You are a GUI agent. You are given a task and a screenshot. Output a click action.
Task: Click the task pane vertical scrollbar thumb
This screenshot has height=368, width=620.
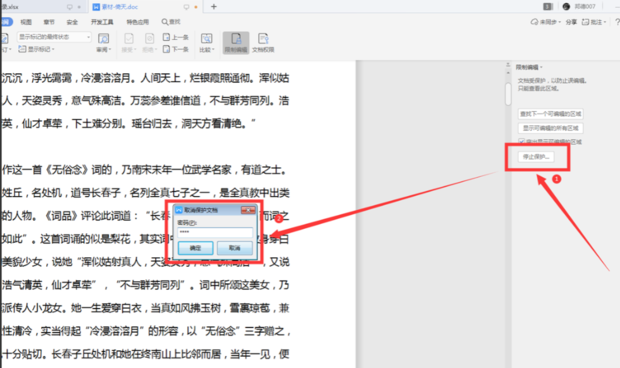click(508, 94)
